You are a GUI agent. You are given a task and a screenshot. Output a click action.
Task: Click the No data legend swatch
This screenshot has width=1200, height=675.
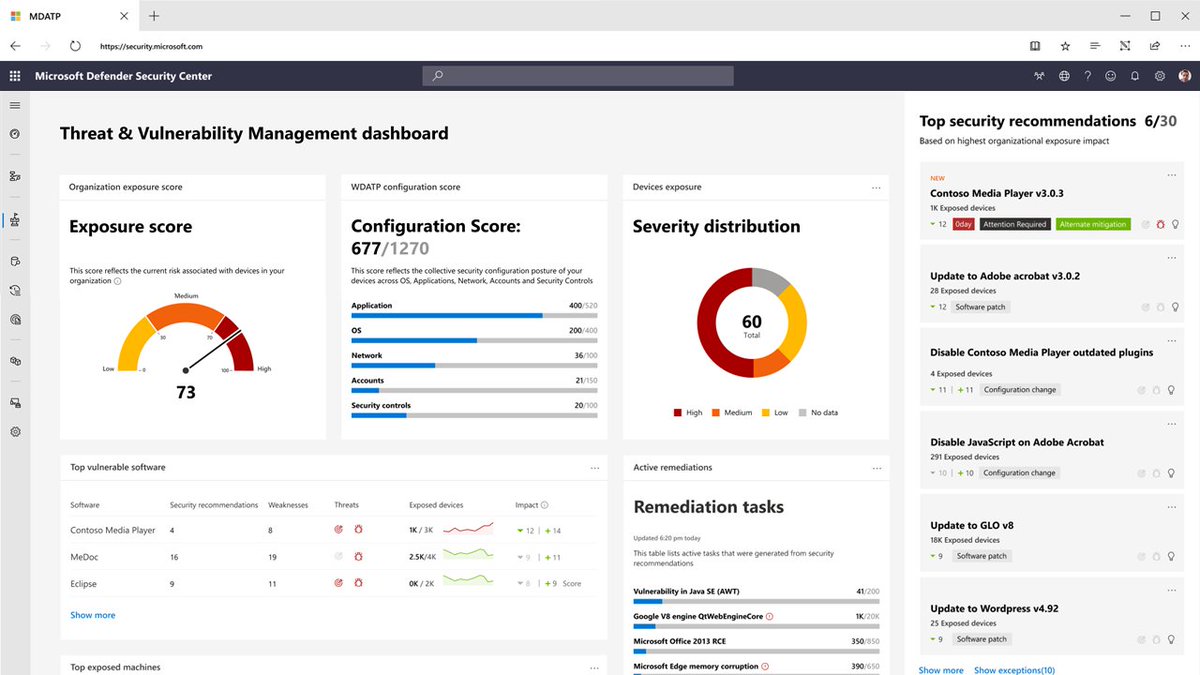tap(803, 412)
